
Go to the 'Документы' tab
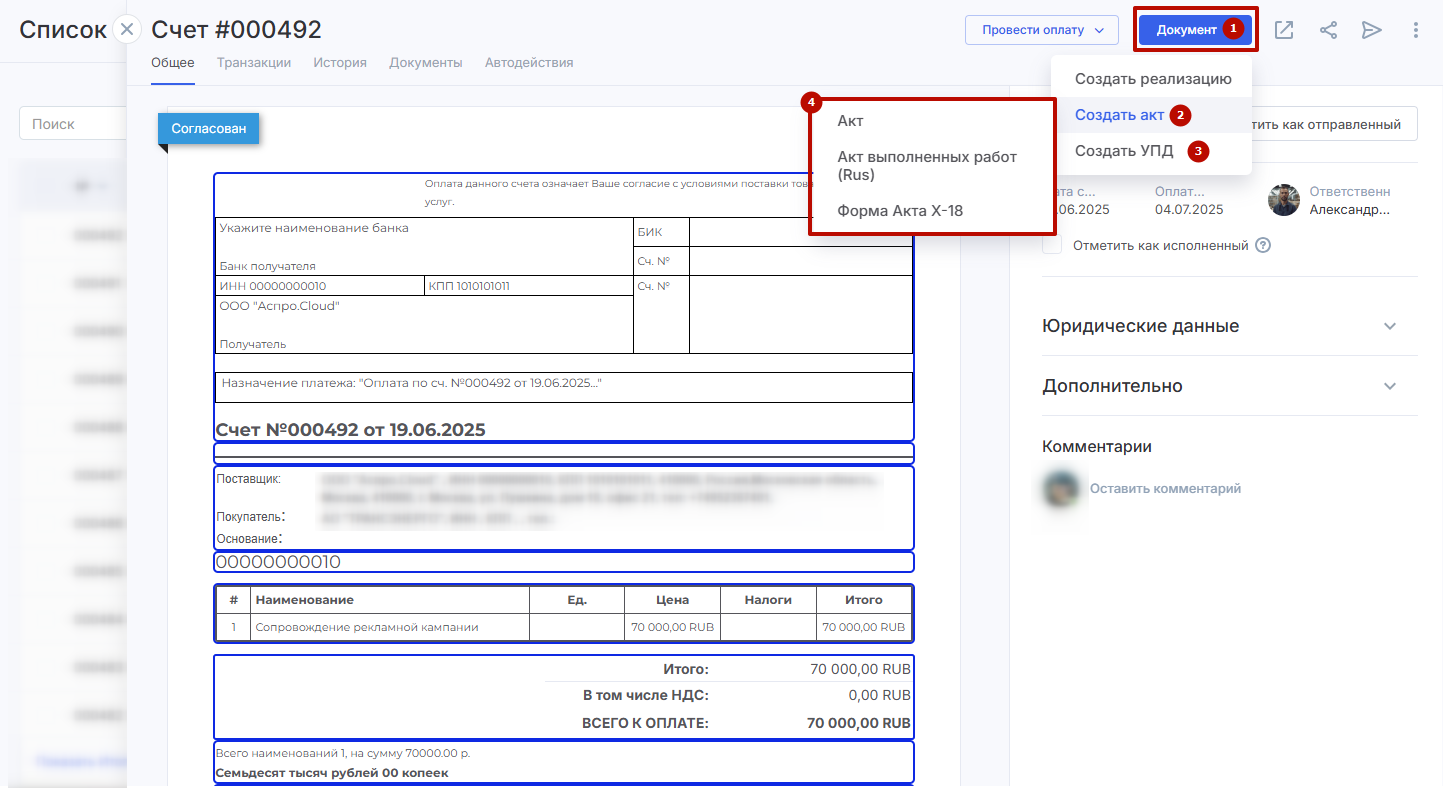(426, 62)
